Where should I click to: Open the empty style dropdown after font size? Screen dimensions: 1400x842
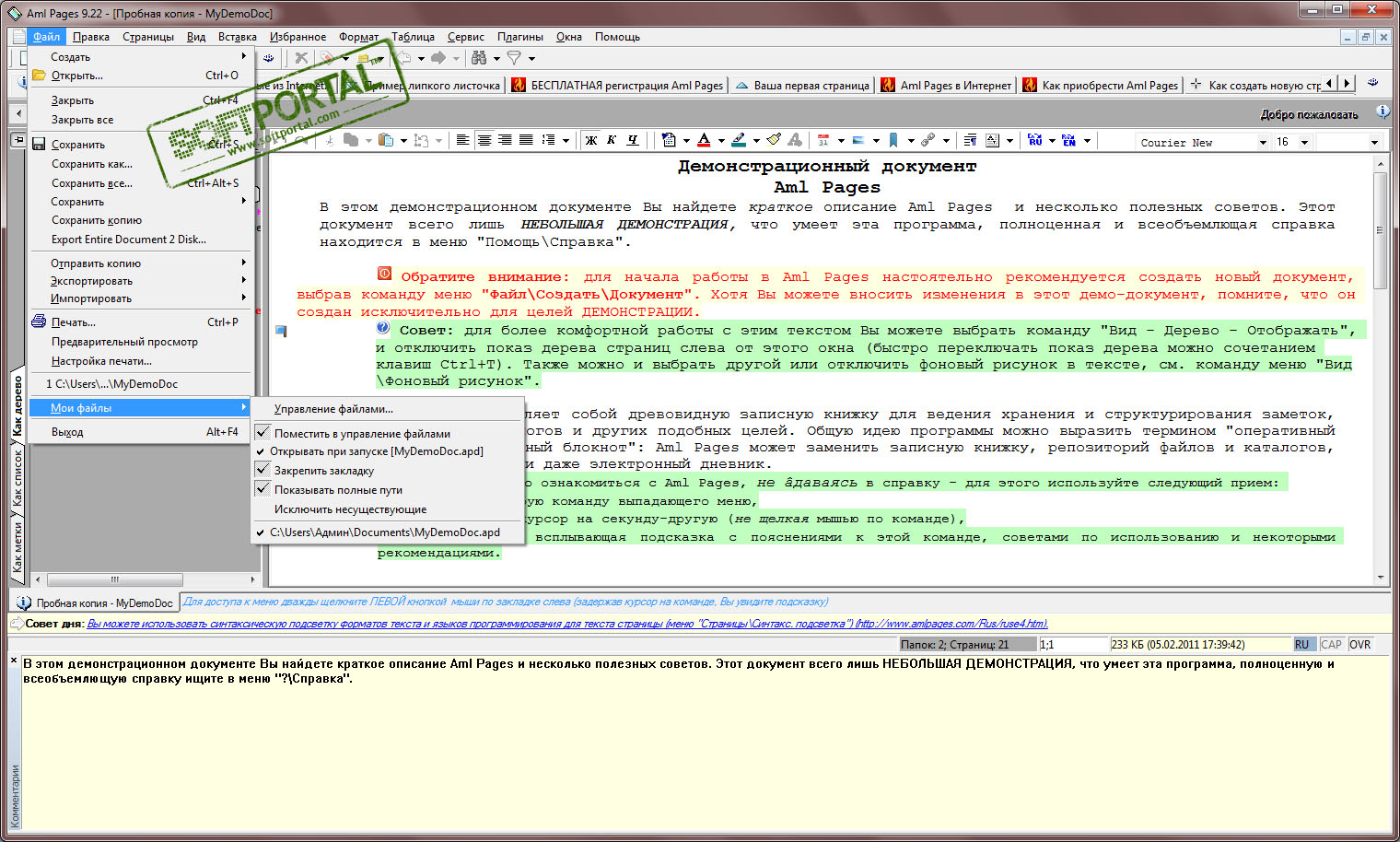tap(1374, 142)
